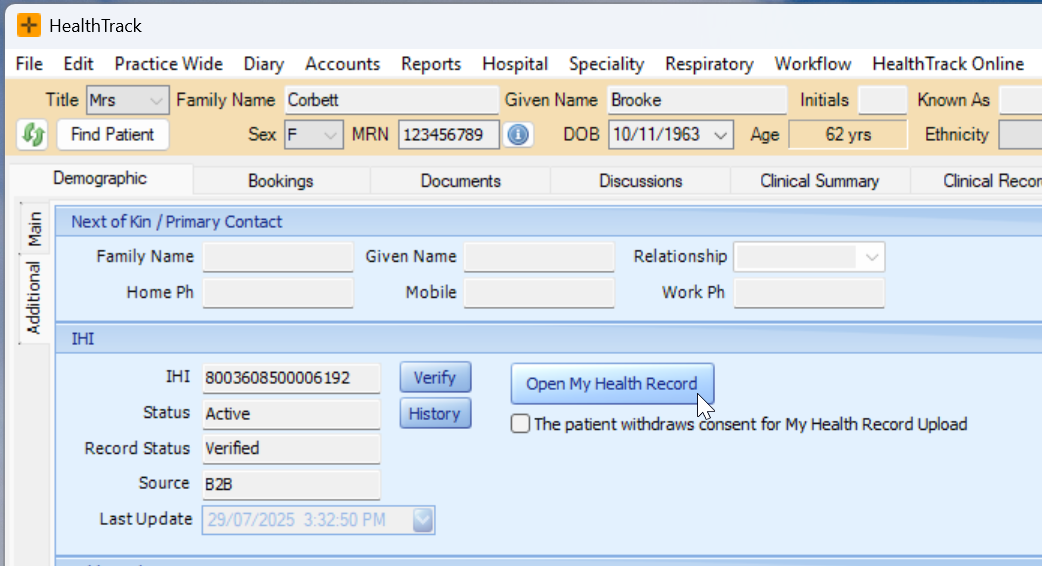The width and height of the screenshot is (1042, 566).
Task: Switch to the Discussions tab
Action: click(641, 181)
